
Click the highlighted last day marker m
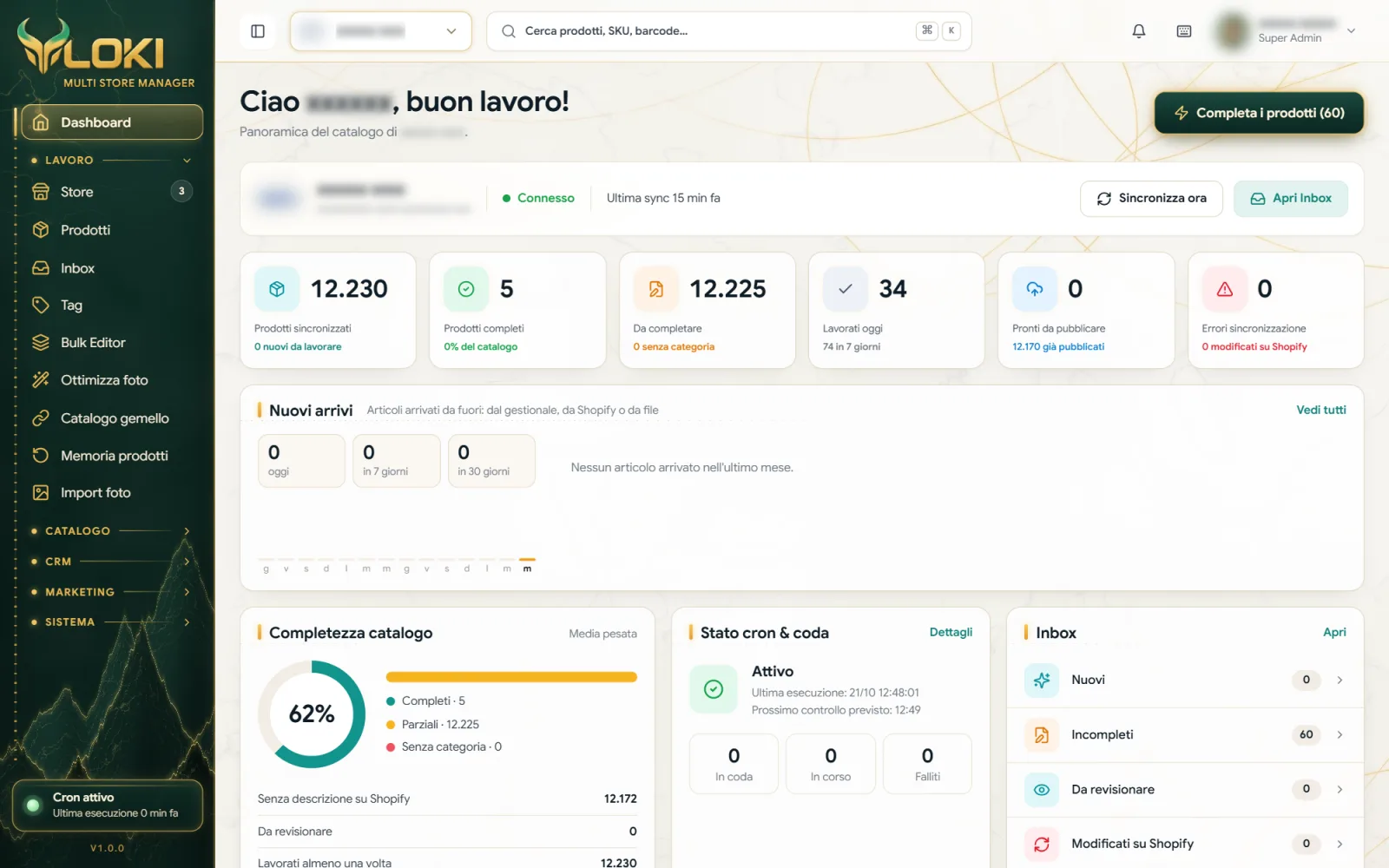[x=527, y=566]
